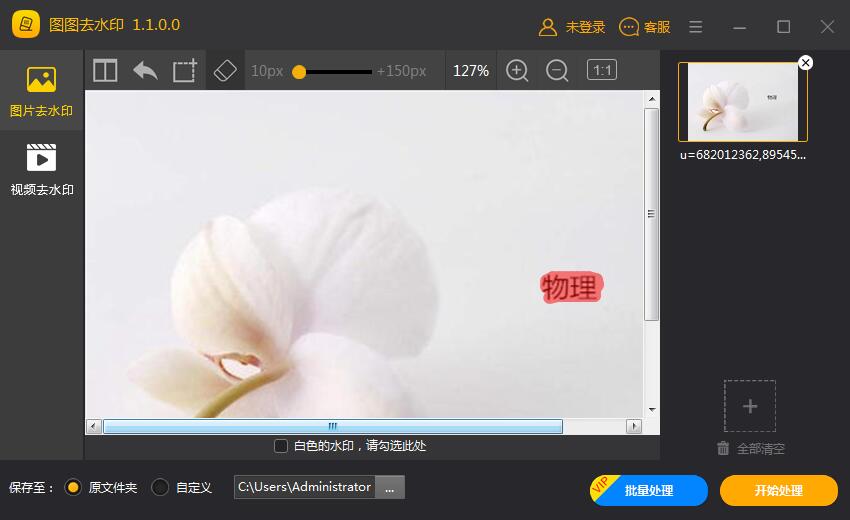850x520 pixels.
Task: Click 批量处理 VIP batch button
Action: click(649, 490)
